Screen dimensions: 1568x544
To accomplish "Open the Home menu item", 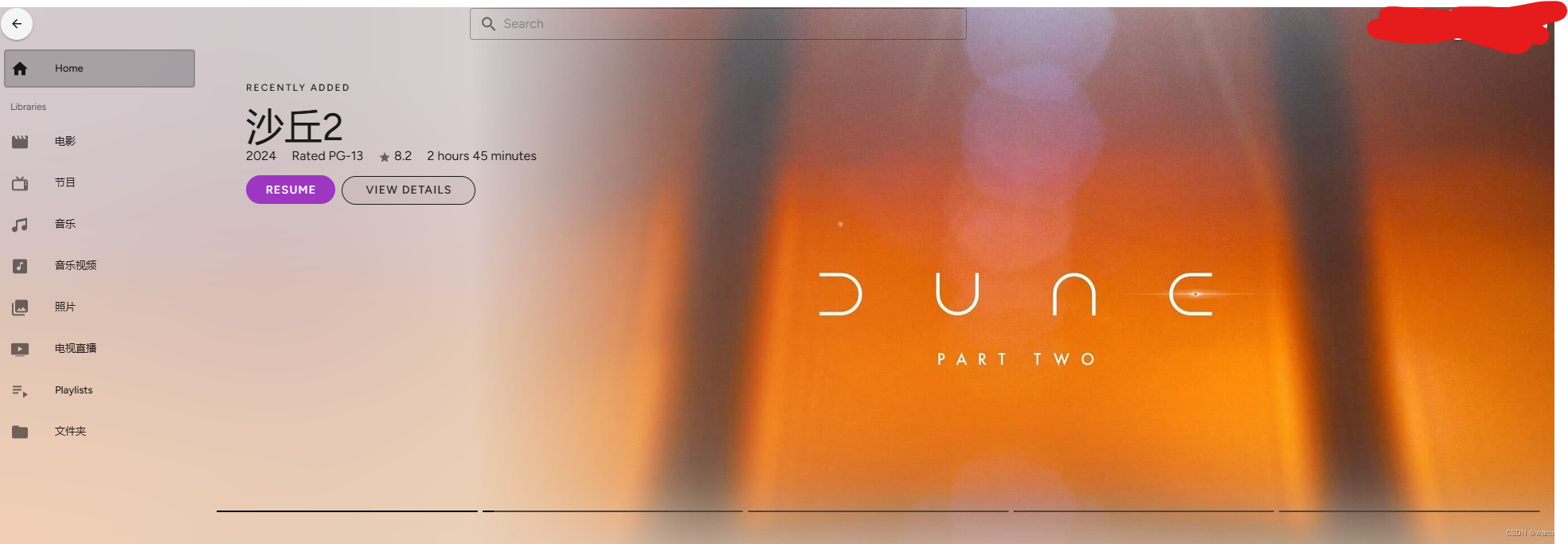I will [100, 68].
